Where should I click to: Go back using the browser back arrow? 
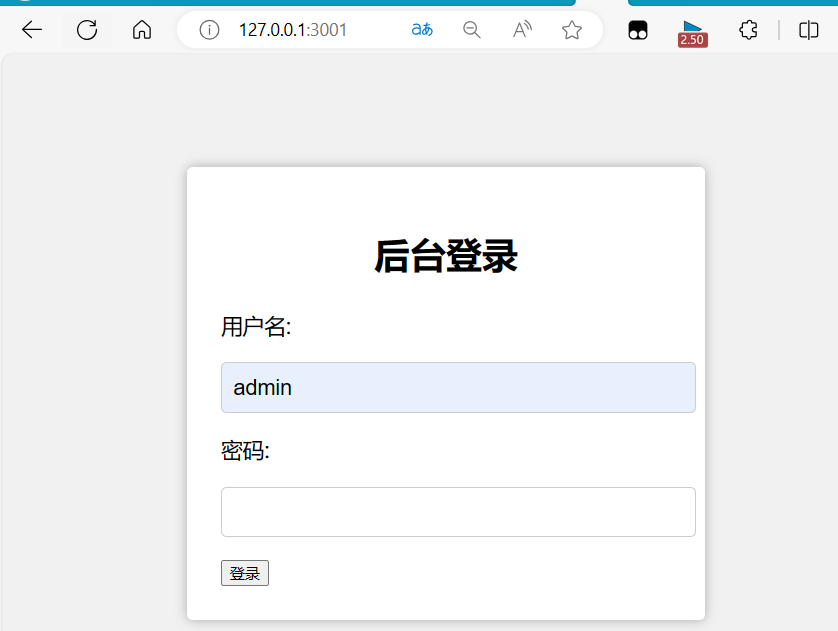click(x=32, y=30)
